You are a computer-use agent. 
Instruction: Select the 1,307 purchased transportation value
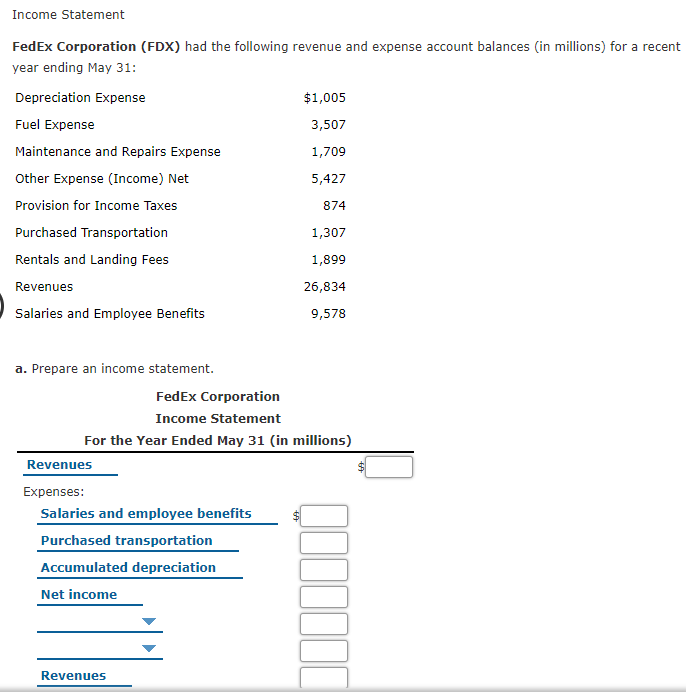pos(329,233)
